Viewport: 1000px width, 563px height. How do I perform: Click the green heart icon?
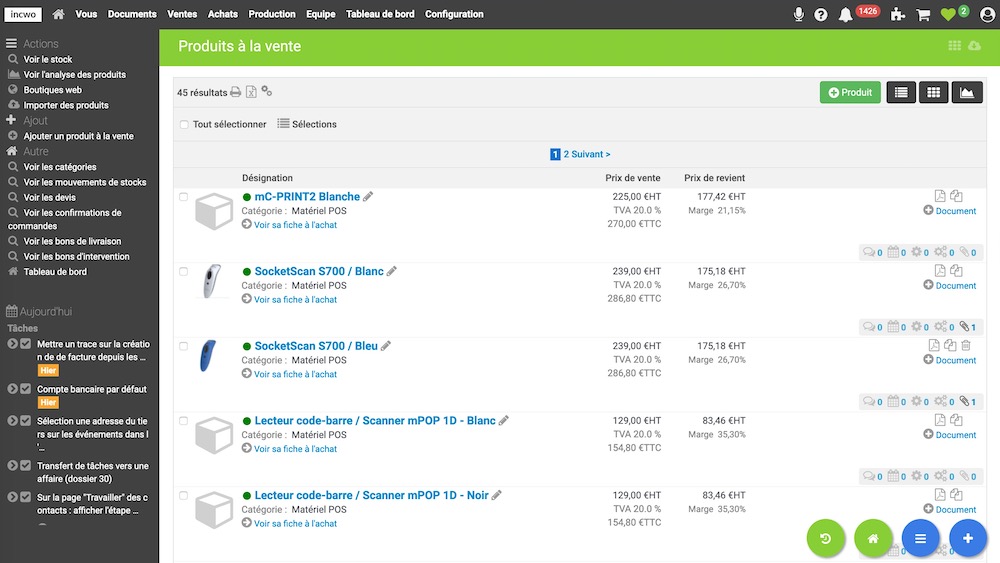point(948,15)
